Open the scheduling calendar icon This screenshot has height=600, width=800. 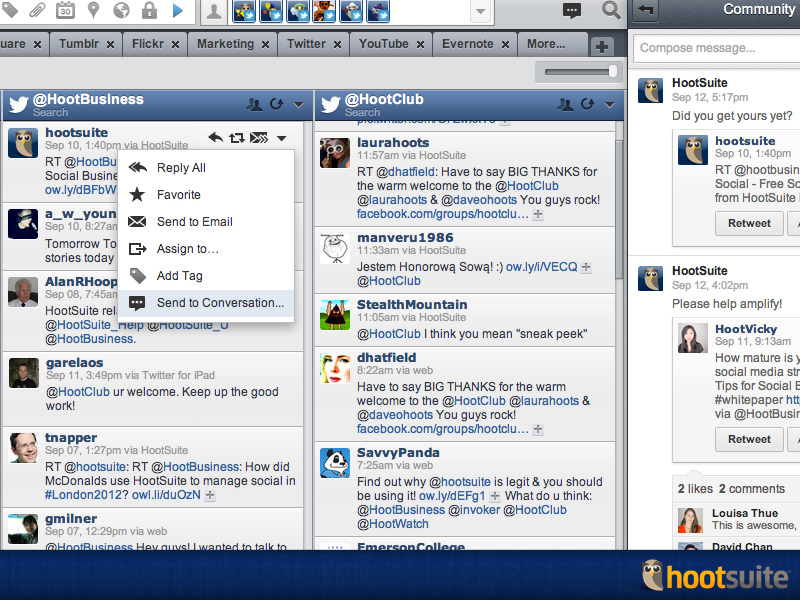point(65,11)
